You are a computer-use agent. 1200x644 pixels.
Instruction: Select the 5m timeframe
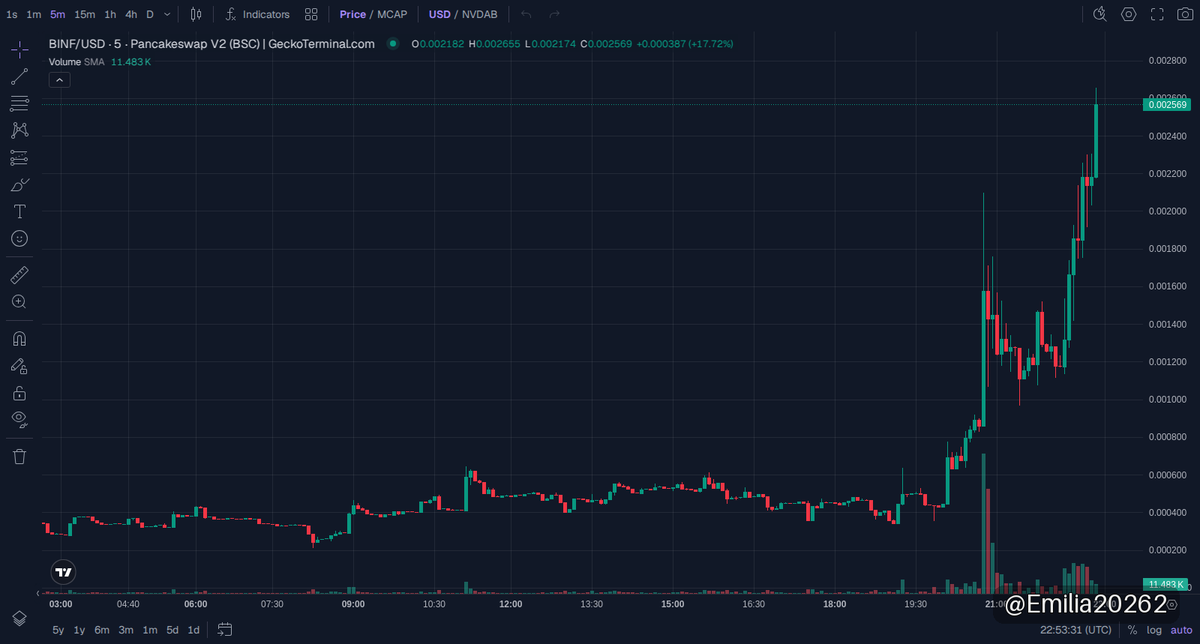(58, 14)
